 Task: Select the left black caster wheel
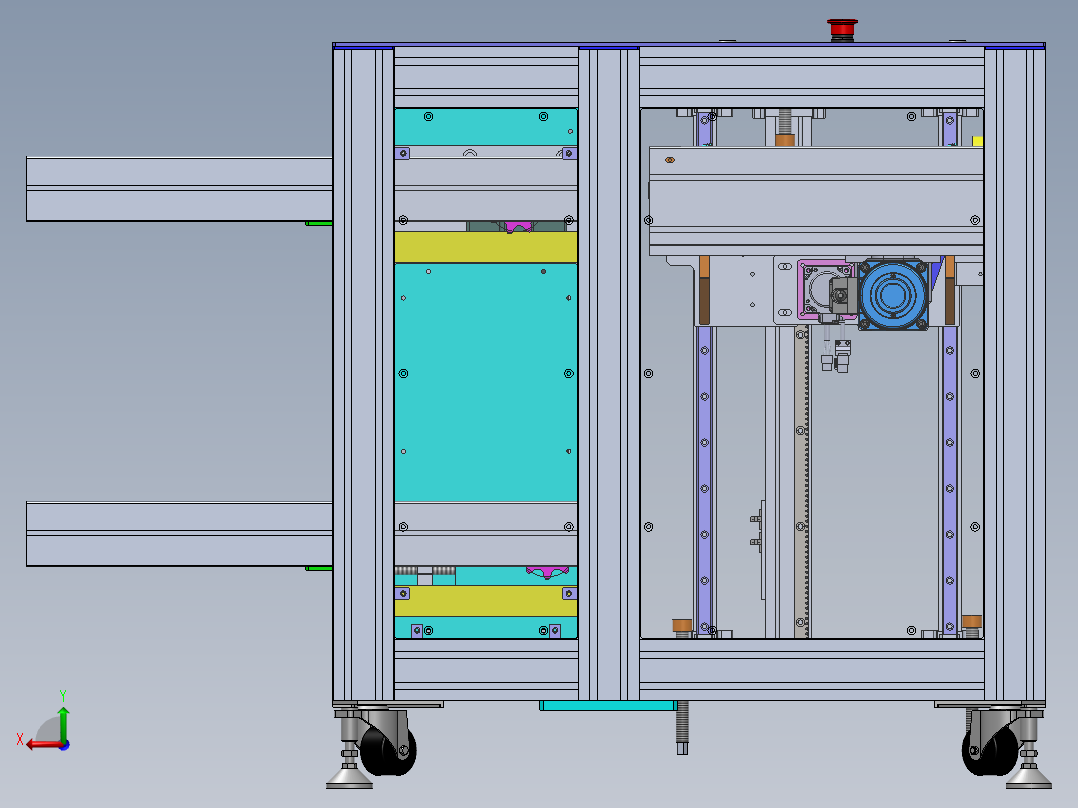point(387,750)
